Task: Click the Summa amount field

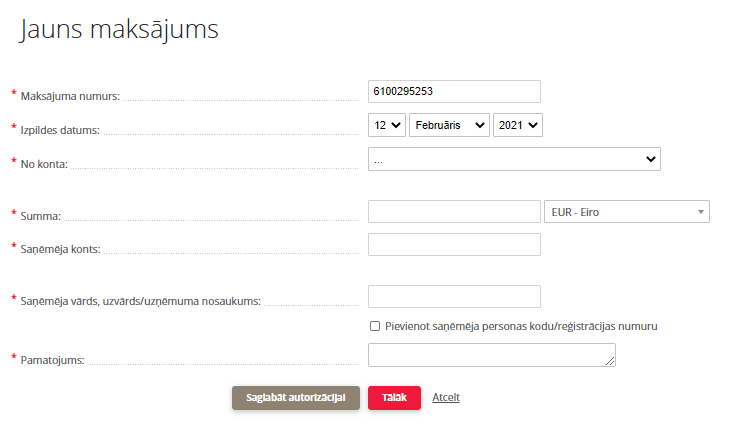Action: (x=454, y=212)
